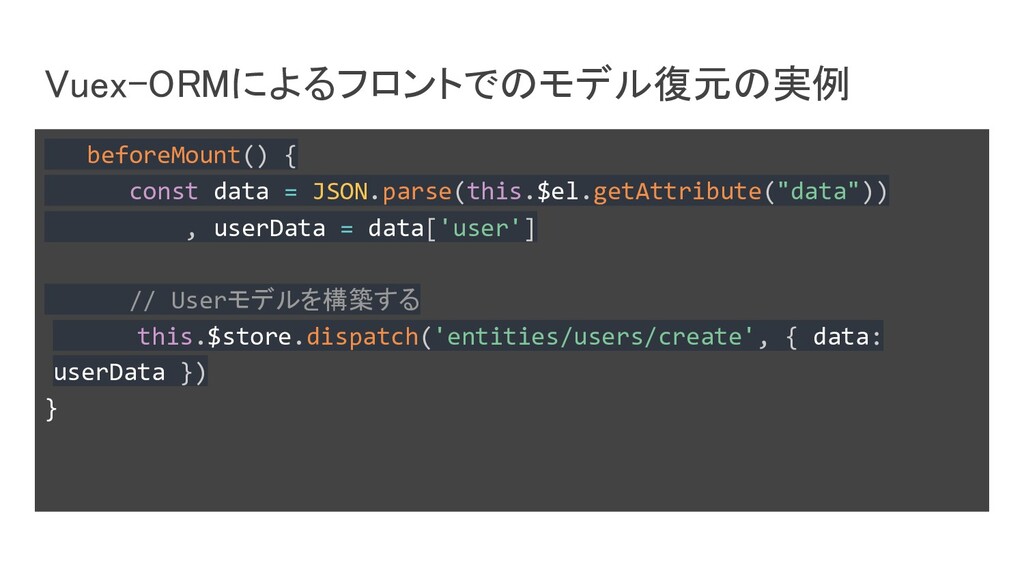
Task: Click the slide title 'Vuex-ORMによるフロントでのモデル復元の実例'
Action: pyautogui.click(x=447, y=84)
